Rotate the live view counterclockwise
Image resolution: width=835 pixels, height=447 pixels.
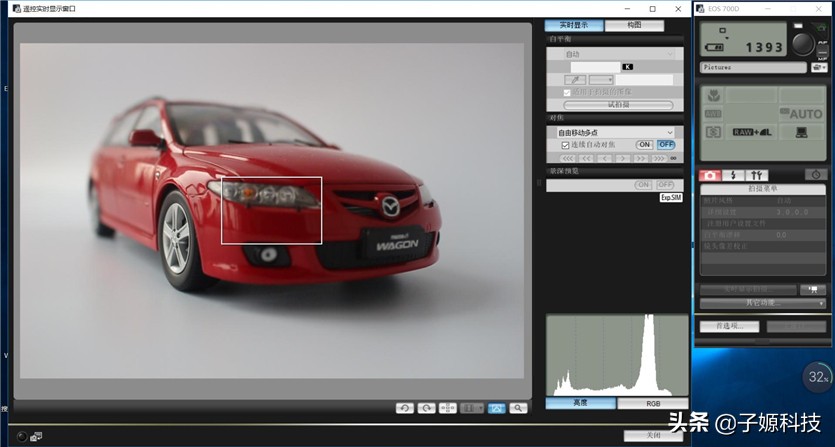[x=404, y=409]
